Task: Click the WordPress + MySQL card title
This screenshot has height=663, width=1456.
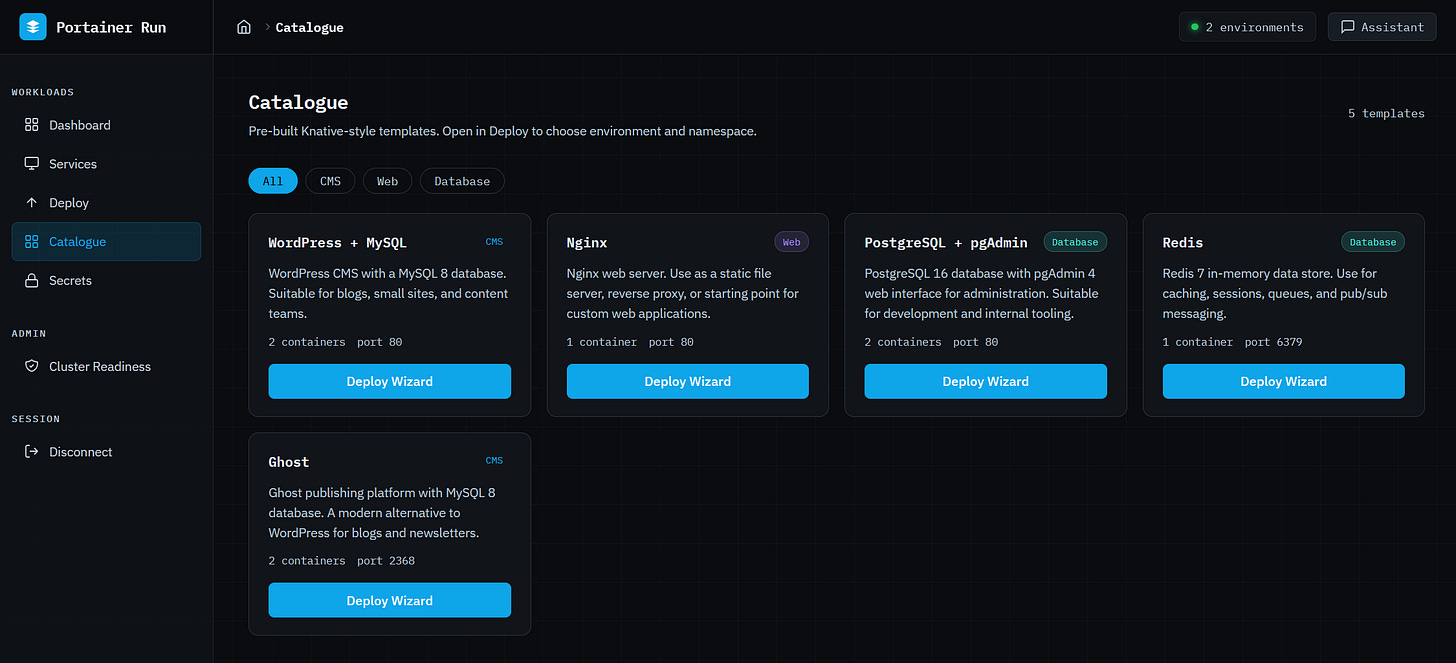Action: (x=338, y=243)
